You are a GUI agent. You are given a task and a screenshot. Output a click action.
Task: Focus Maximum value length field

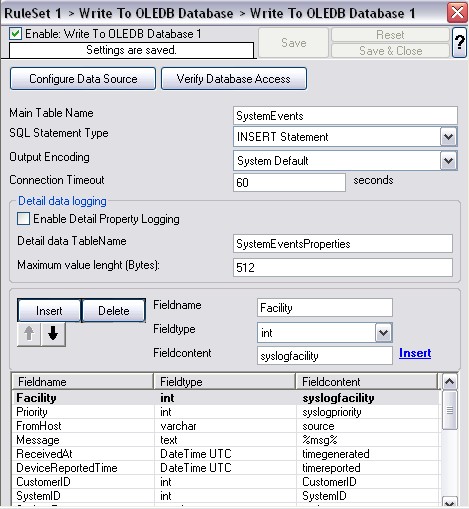pyautogui.click(x=343, y=267)
